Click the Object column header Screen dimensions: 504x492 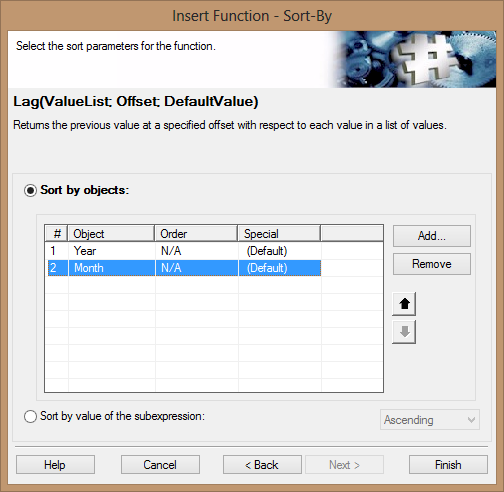point(111,234)
